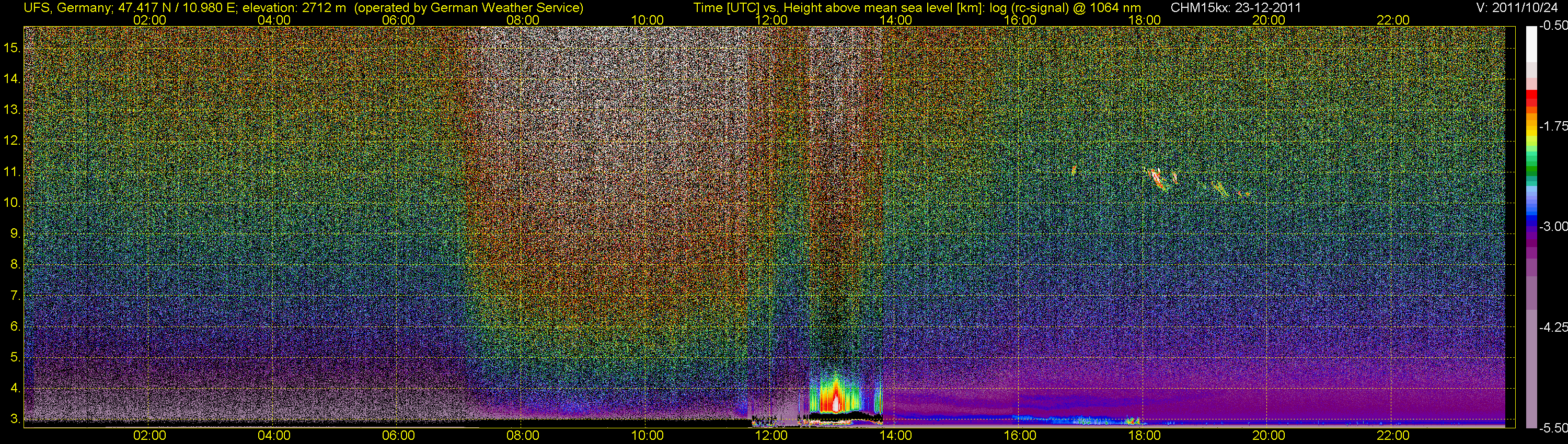
Task: Click the height axis label 15 km
Action: point(12,48)
